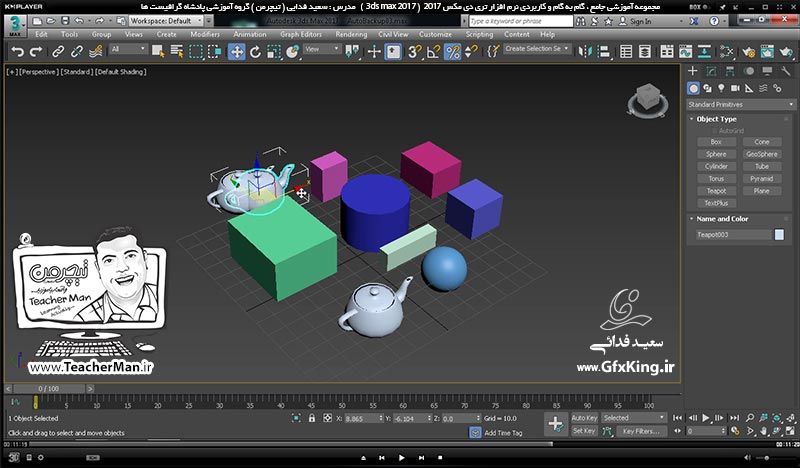The height and width of the screenshot is (468, 800).
Task: Click the Teapot003 object name field
Action: pyautogui.click(x=734, y=235)
